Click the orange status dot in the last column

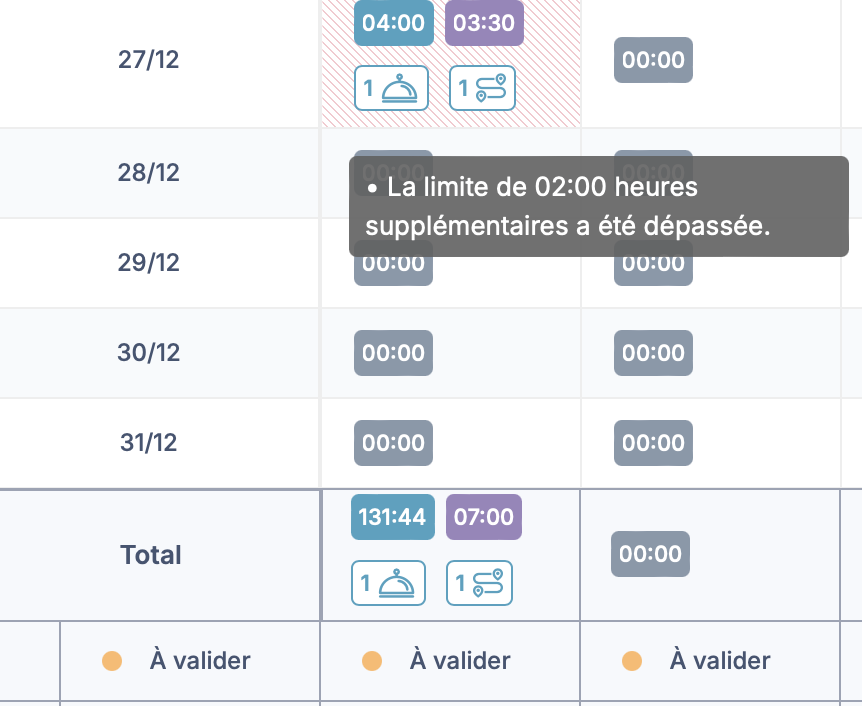click(x=632, y=661)
